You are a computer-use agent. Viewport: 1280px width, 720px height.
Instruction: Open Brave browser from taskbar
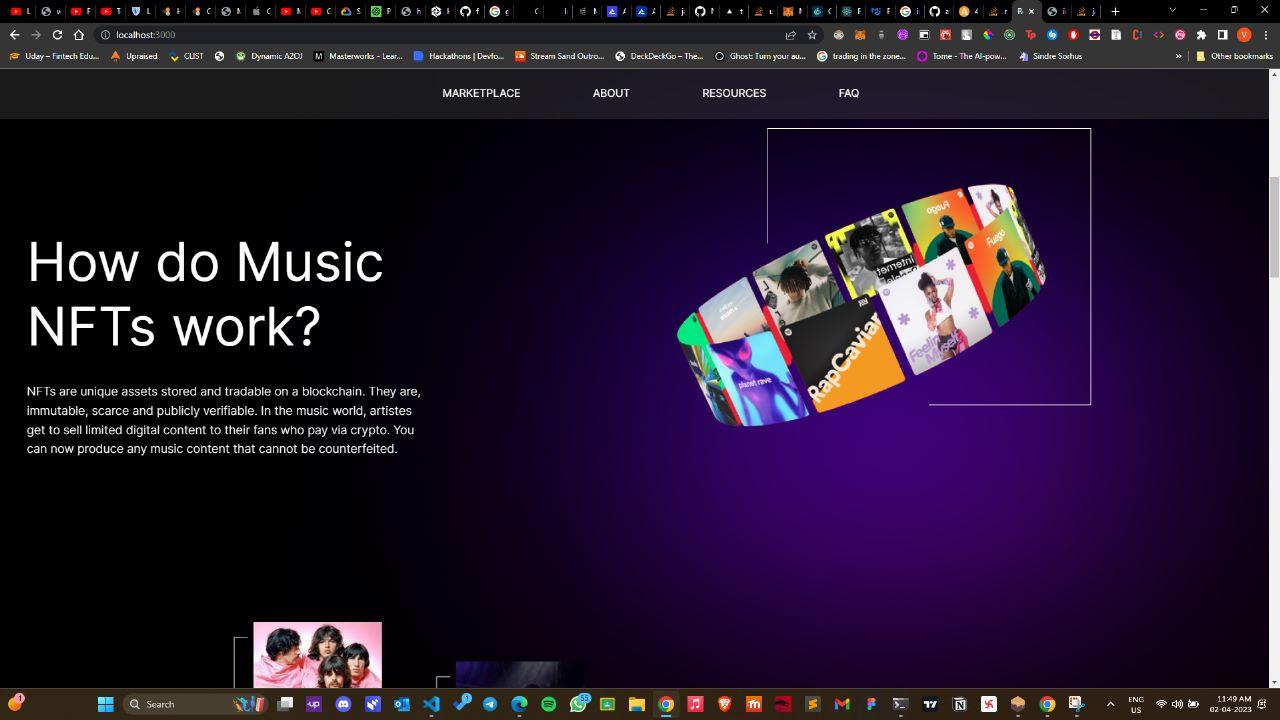pos(724,704)
